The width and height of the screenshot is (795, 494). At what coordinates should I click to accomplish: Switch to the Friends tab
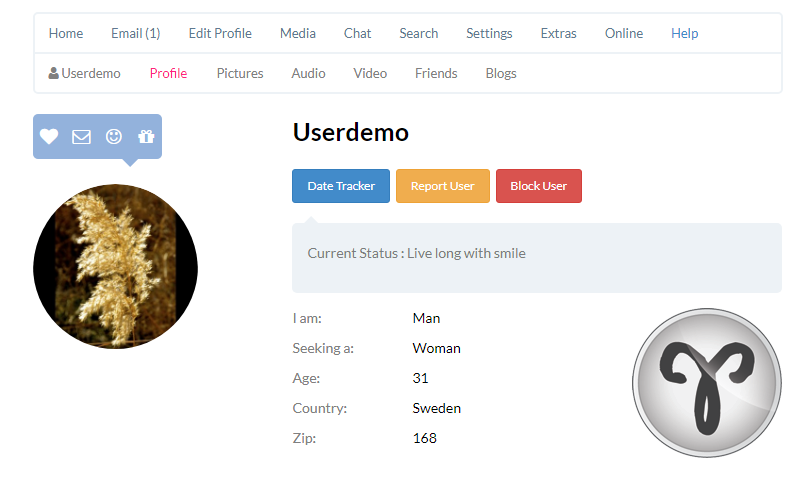pos(436,73)
